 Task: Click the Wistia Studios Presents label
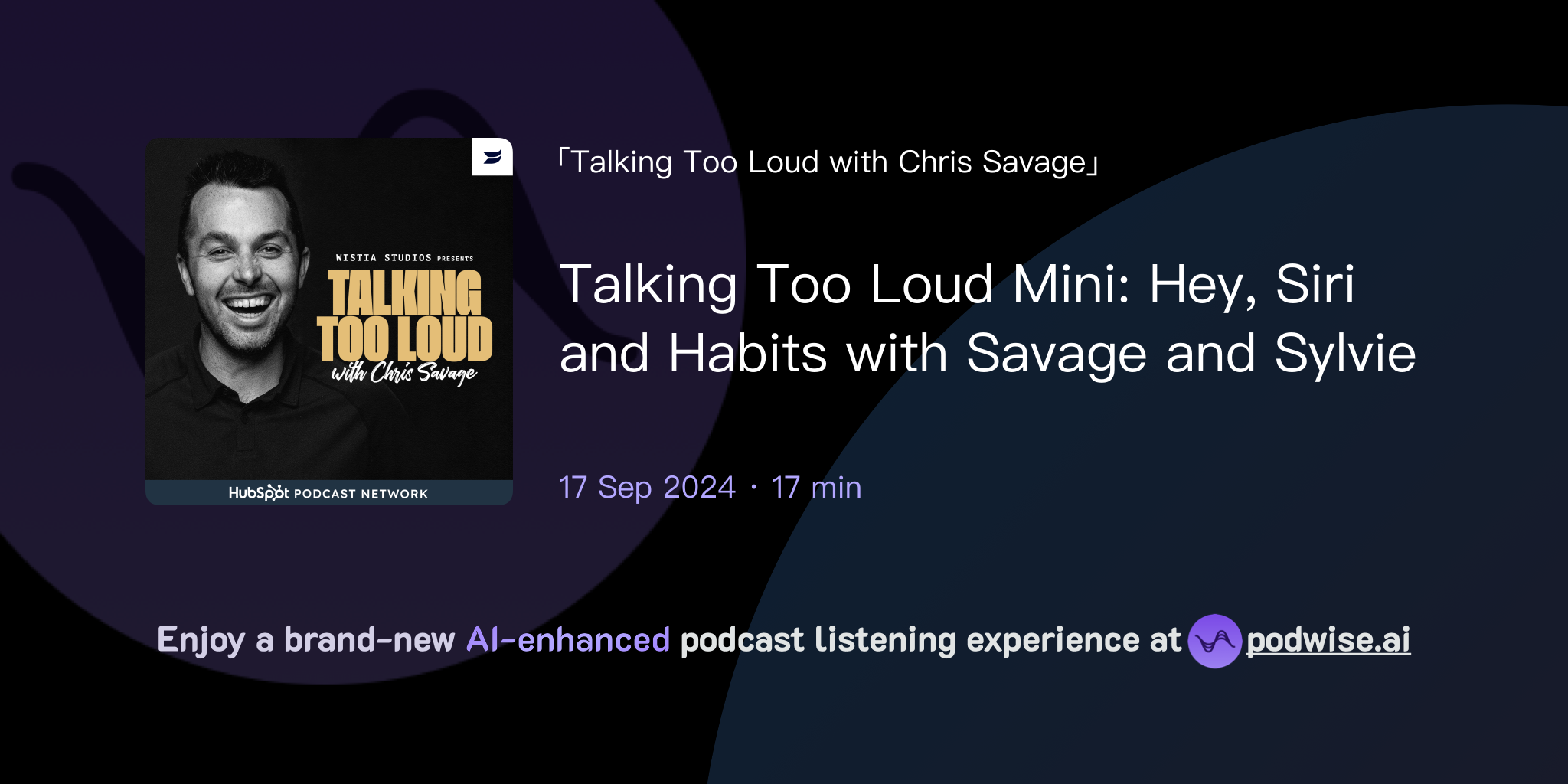point(404,258)
